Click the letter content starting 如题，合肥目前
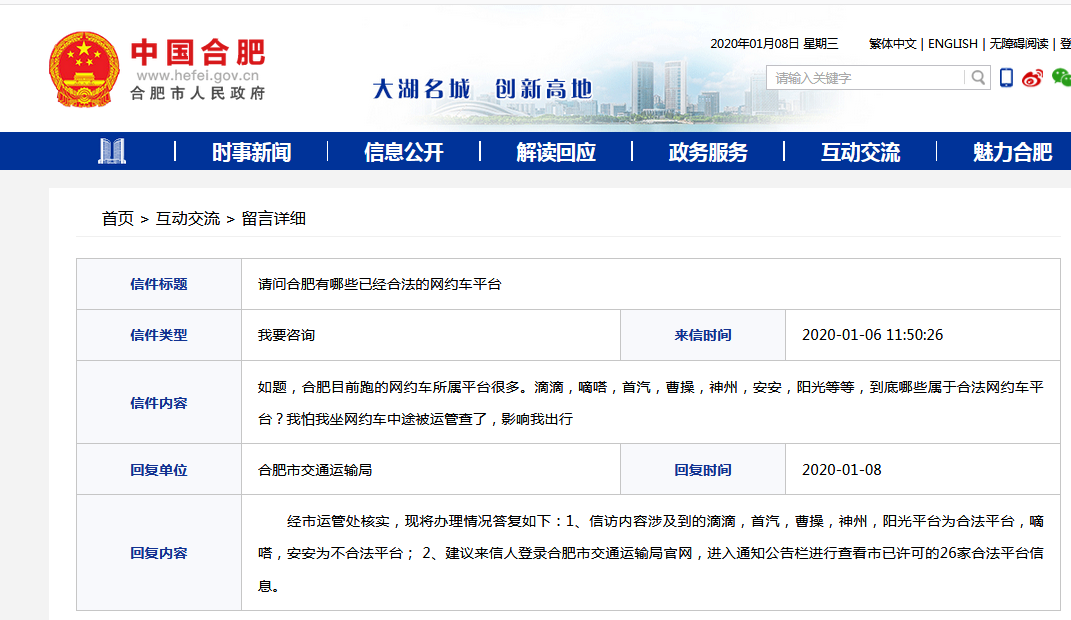 click(x=650, y=403)
